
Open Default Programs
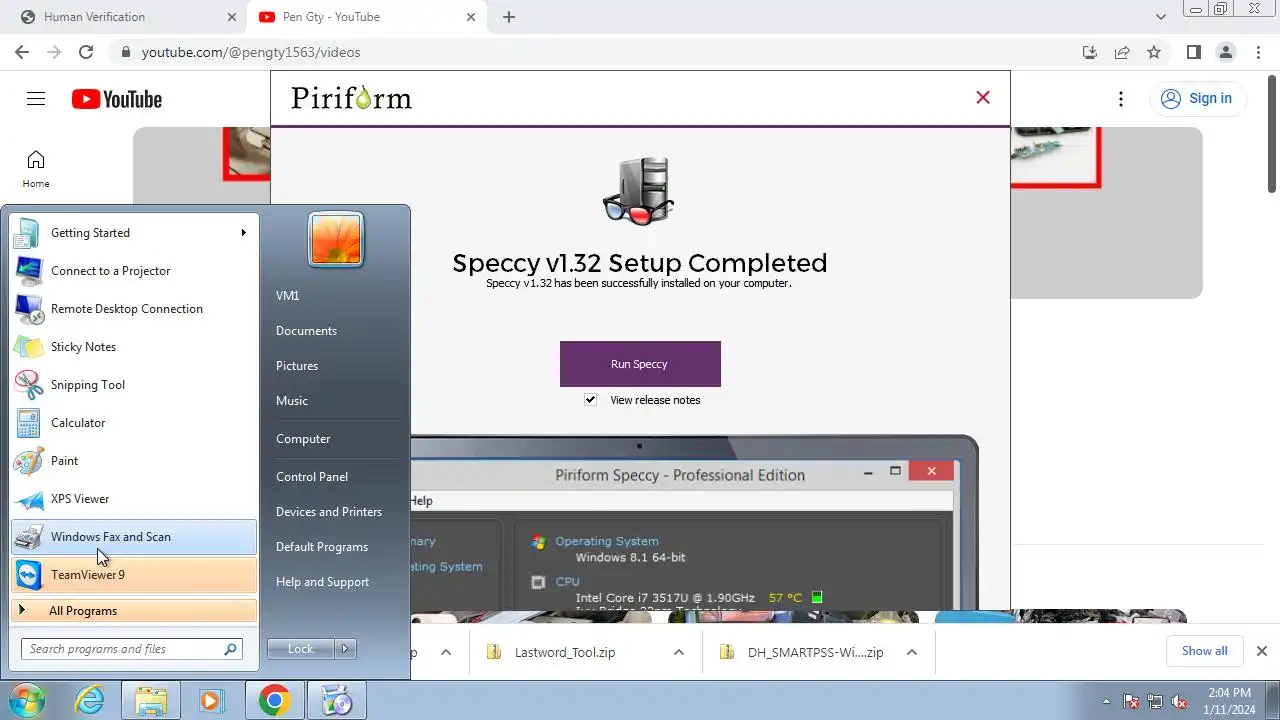322,547
